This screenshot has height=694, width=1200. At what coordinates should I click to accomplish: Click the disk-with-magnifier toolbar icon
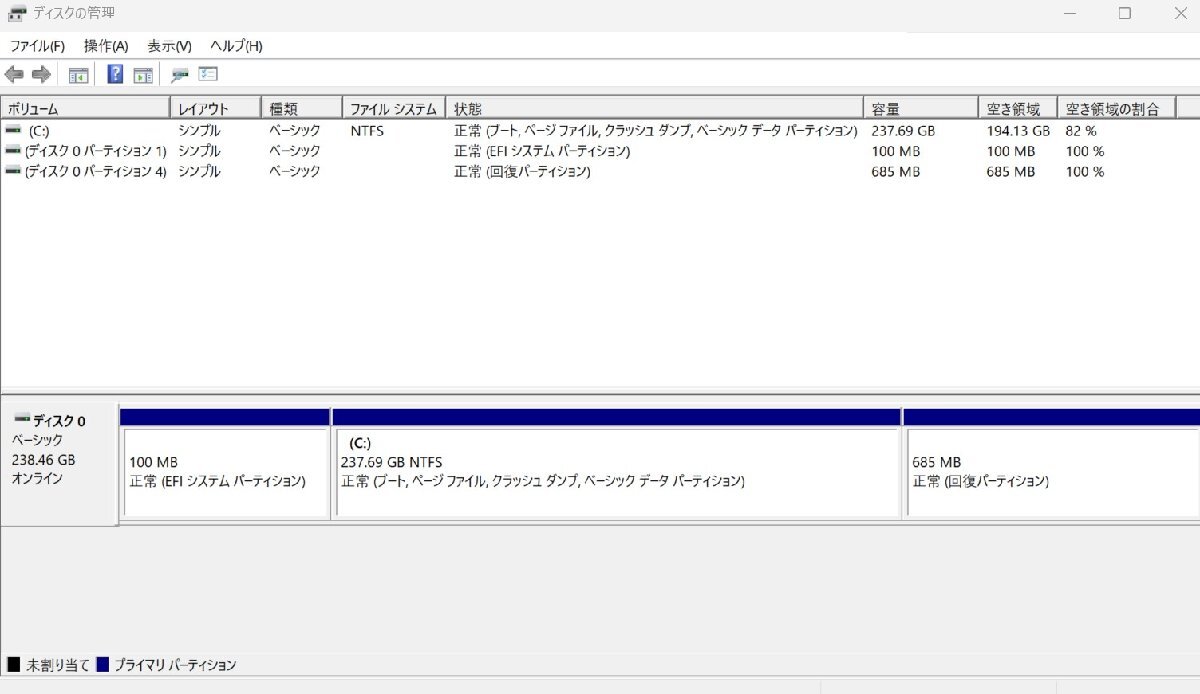[180, 73]
